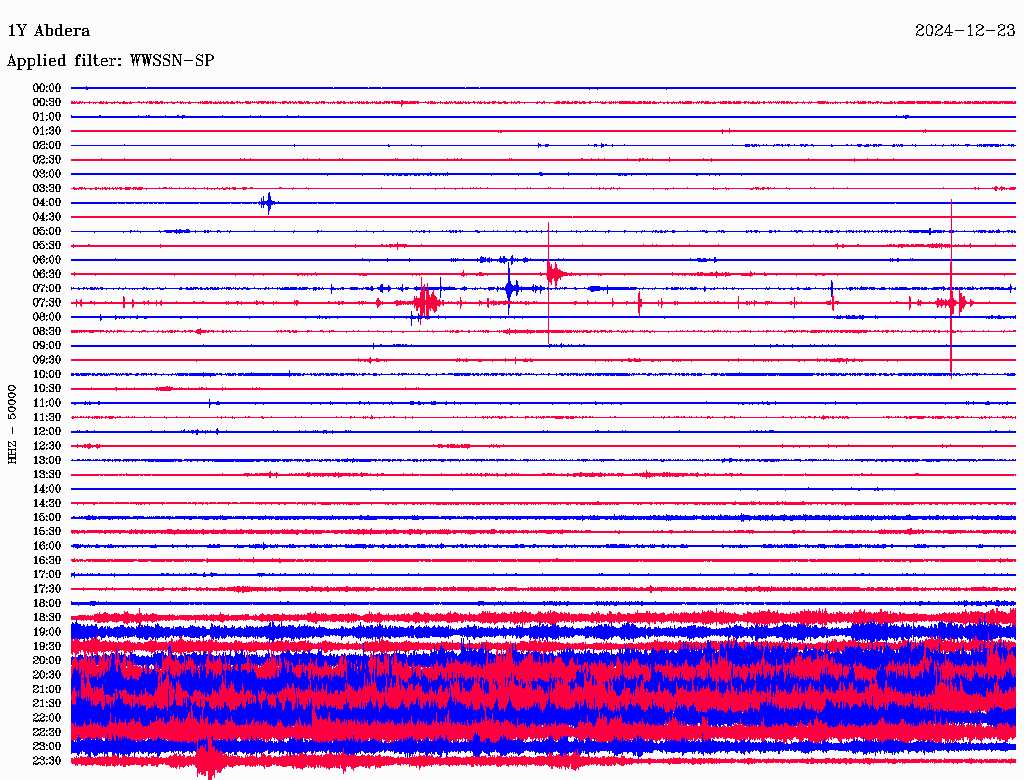Select the 15:00 time label
The height and width of the screenshot is (780, 1024).
(47, 517)
